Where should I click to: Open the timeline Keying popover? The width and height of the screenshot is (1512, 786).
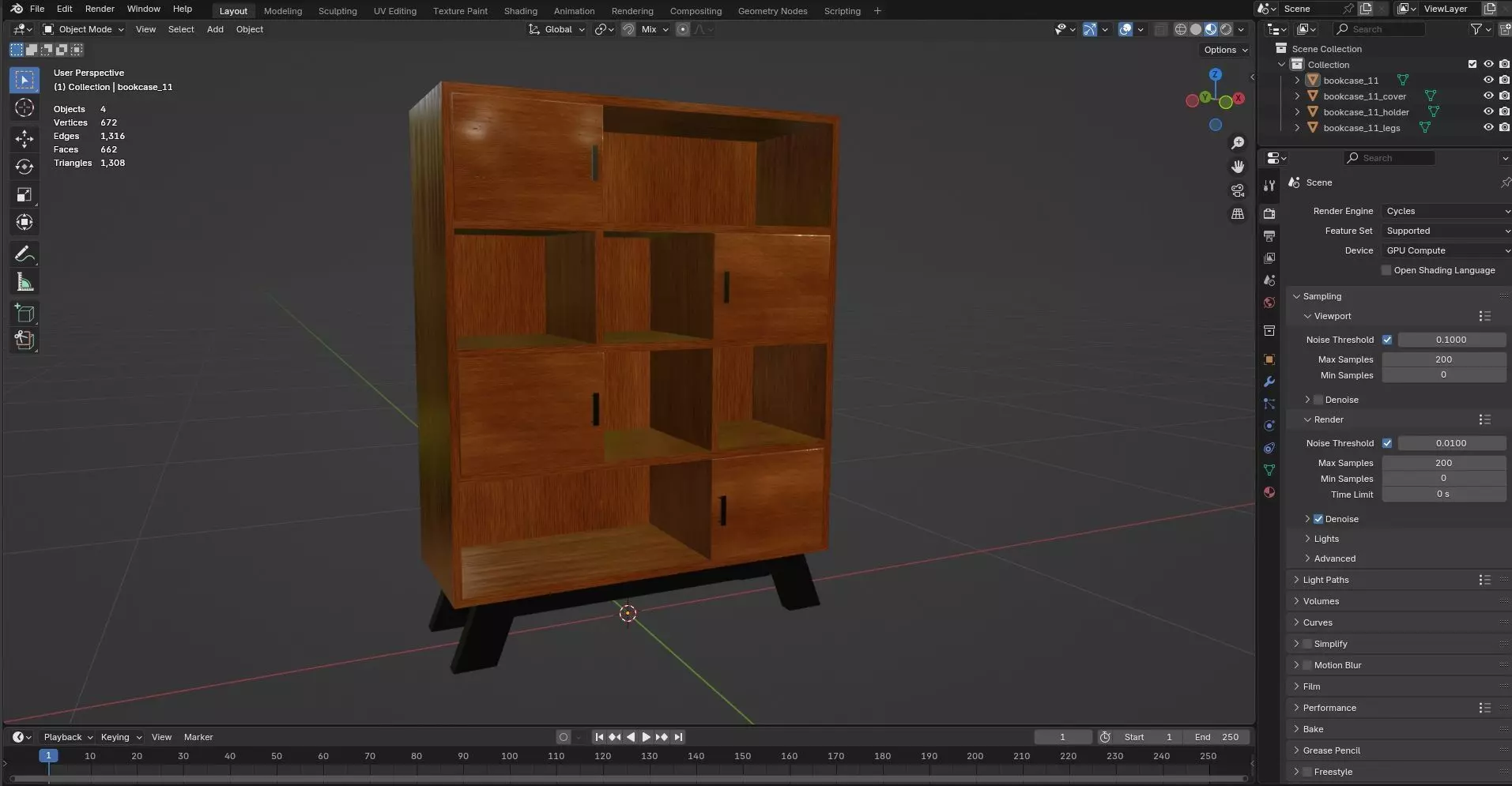(x=121, y=737)
